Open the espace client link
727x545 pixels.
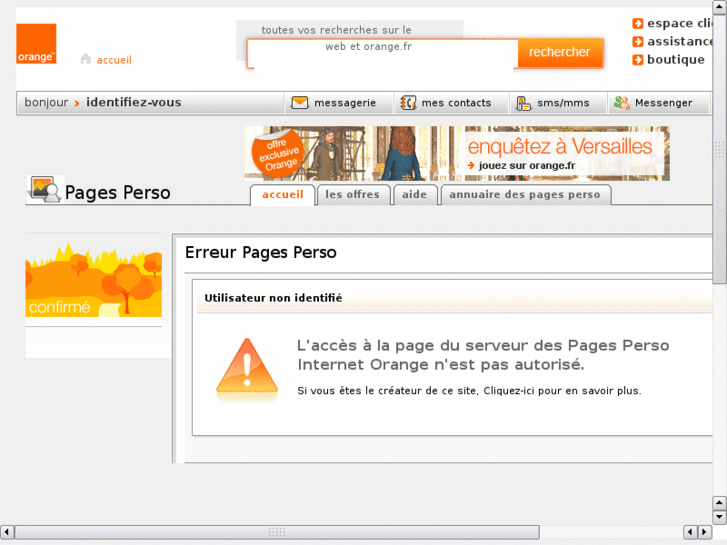(x=680, y=23)
